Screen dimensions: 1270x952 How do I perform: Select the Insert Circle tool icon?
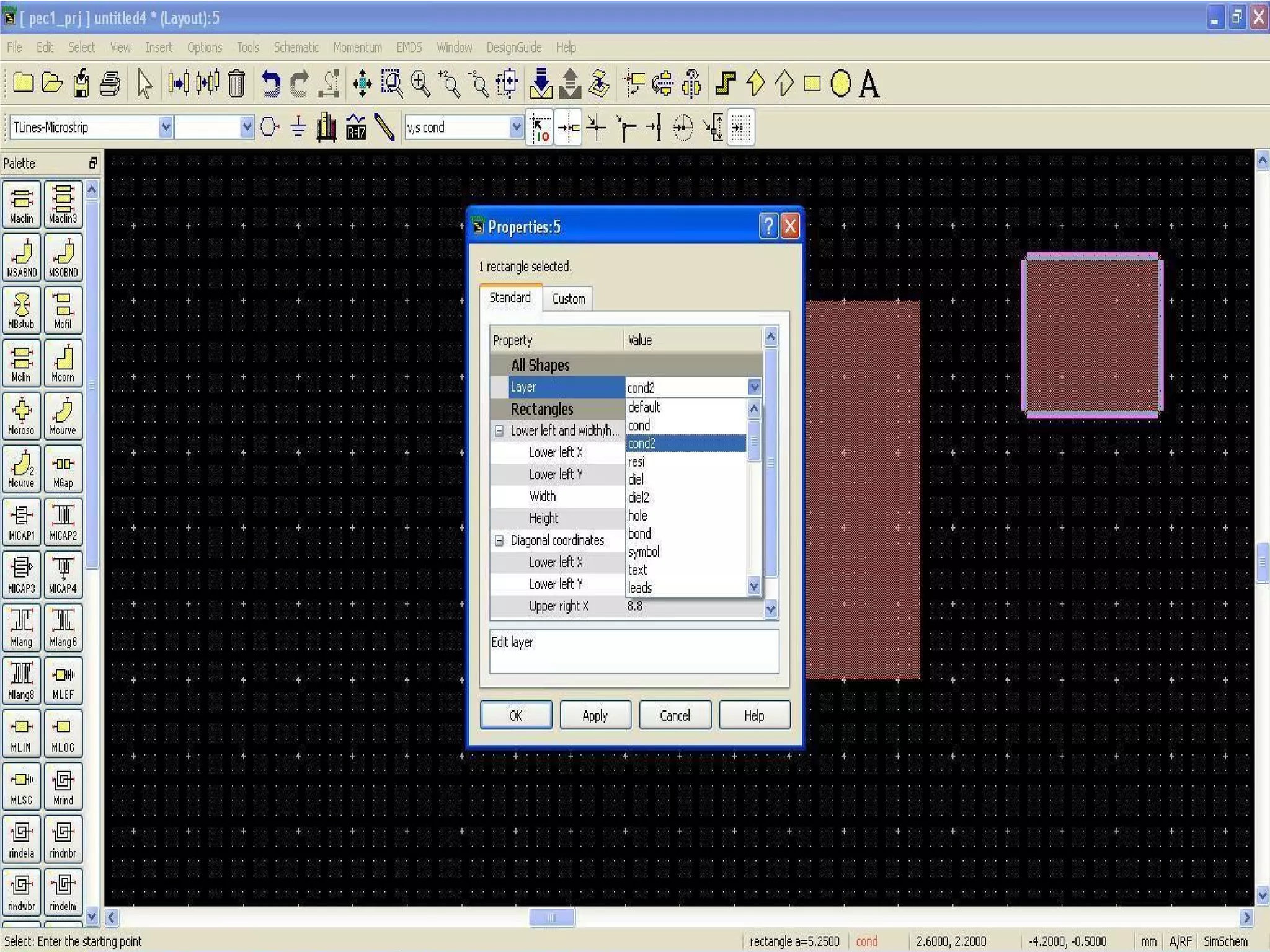pyautogui.click(x=840, y=84)
